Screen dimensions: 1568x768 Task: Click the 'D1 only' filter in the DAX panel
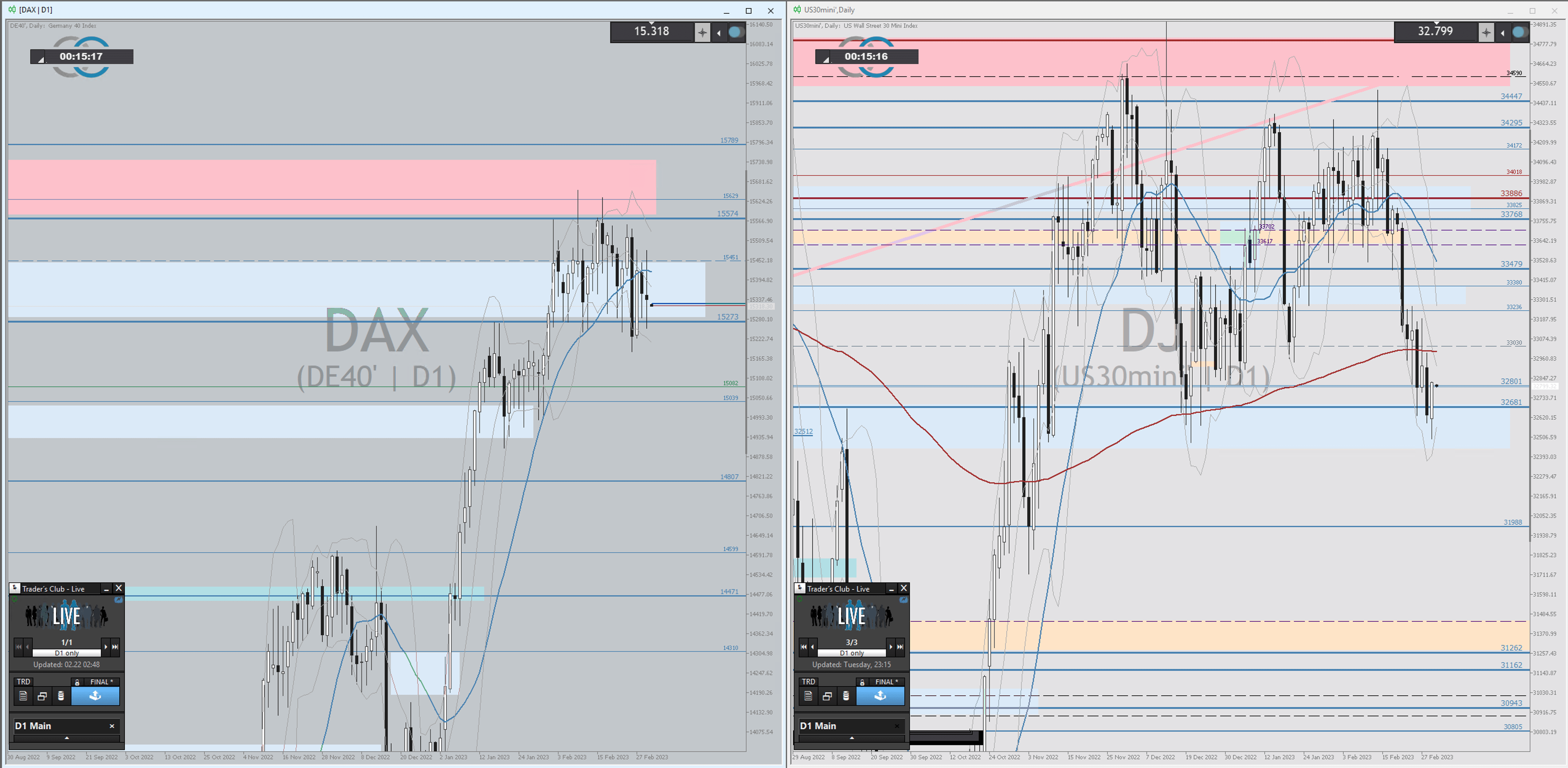pyautogui.click(x=66, y=653)
